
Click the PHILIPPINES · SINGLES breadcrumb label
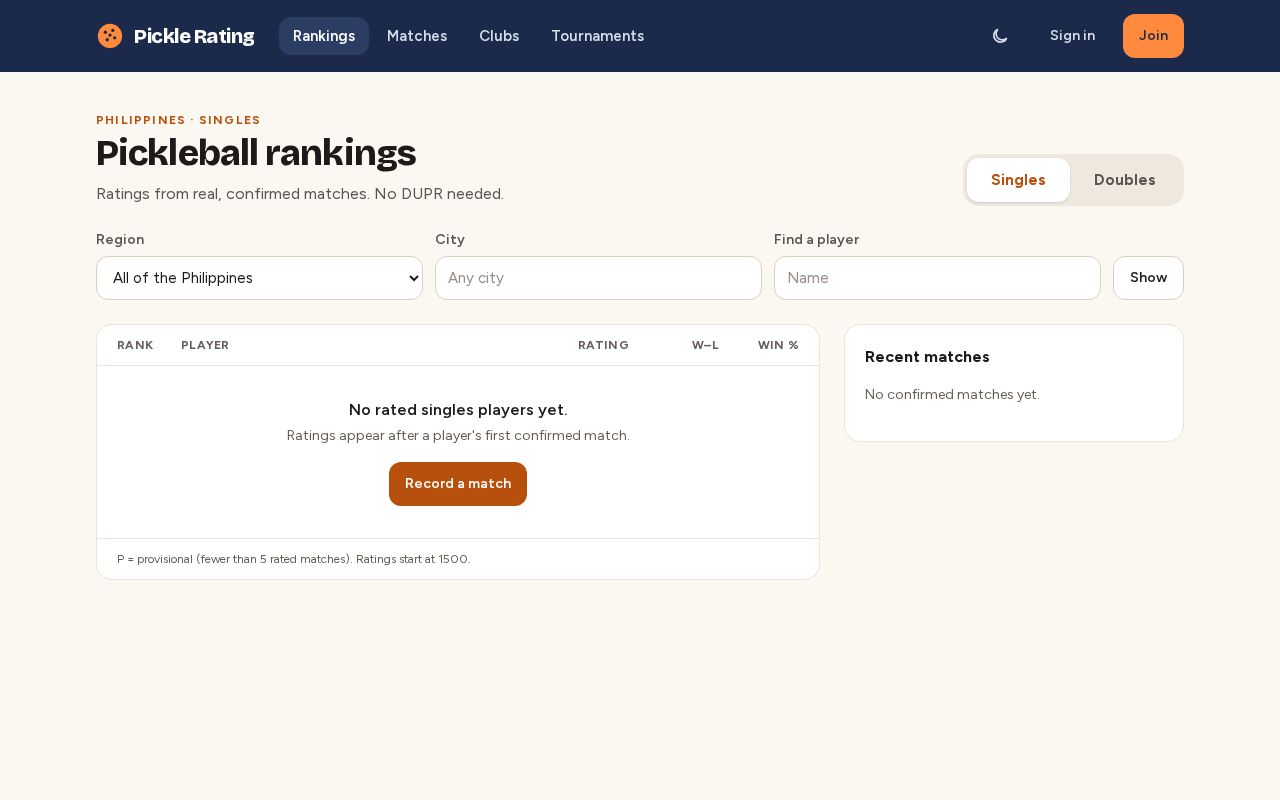point(178,120)
